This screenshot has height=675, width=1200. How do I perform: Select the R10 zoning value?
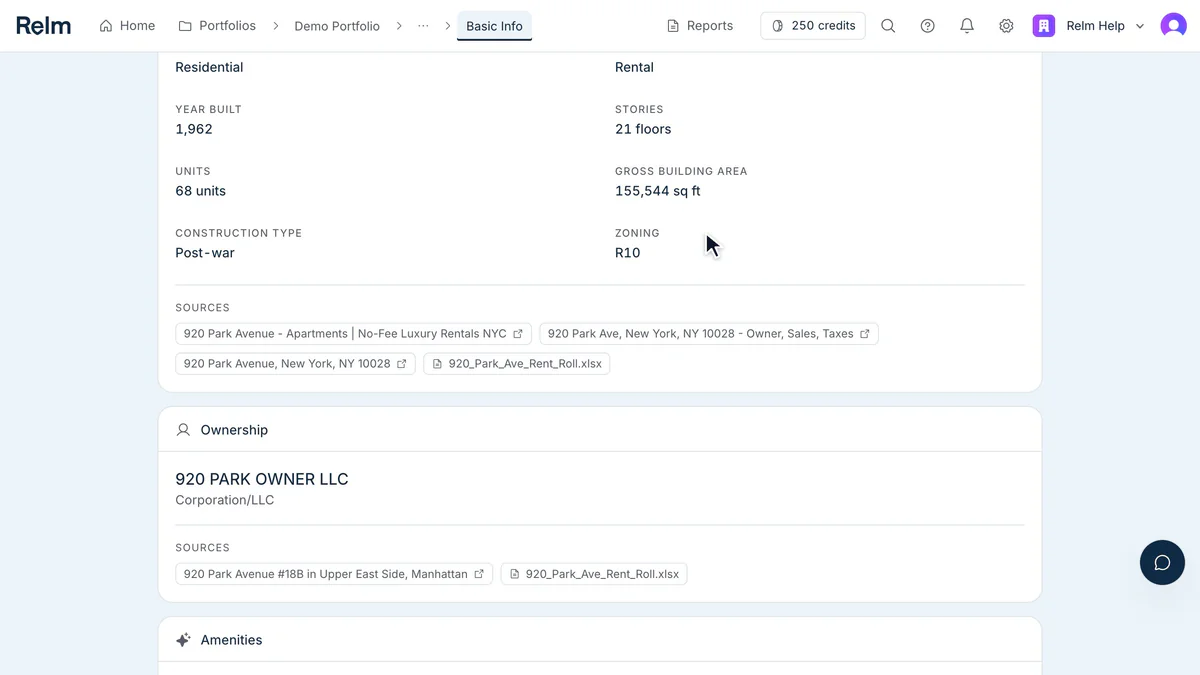628,253
